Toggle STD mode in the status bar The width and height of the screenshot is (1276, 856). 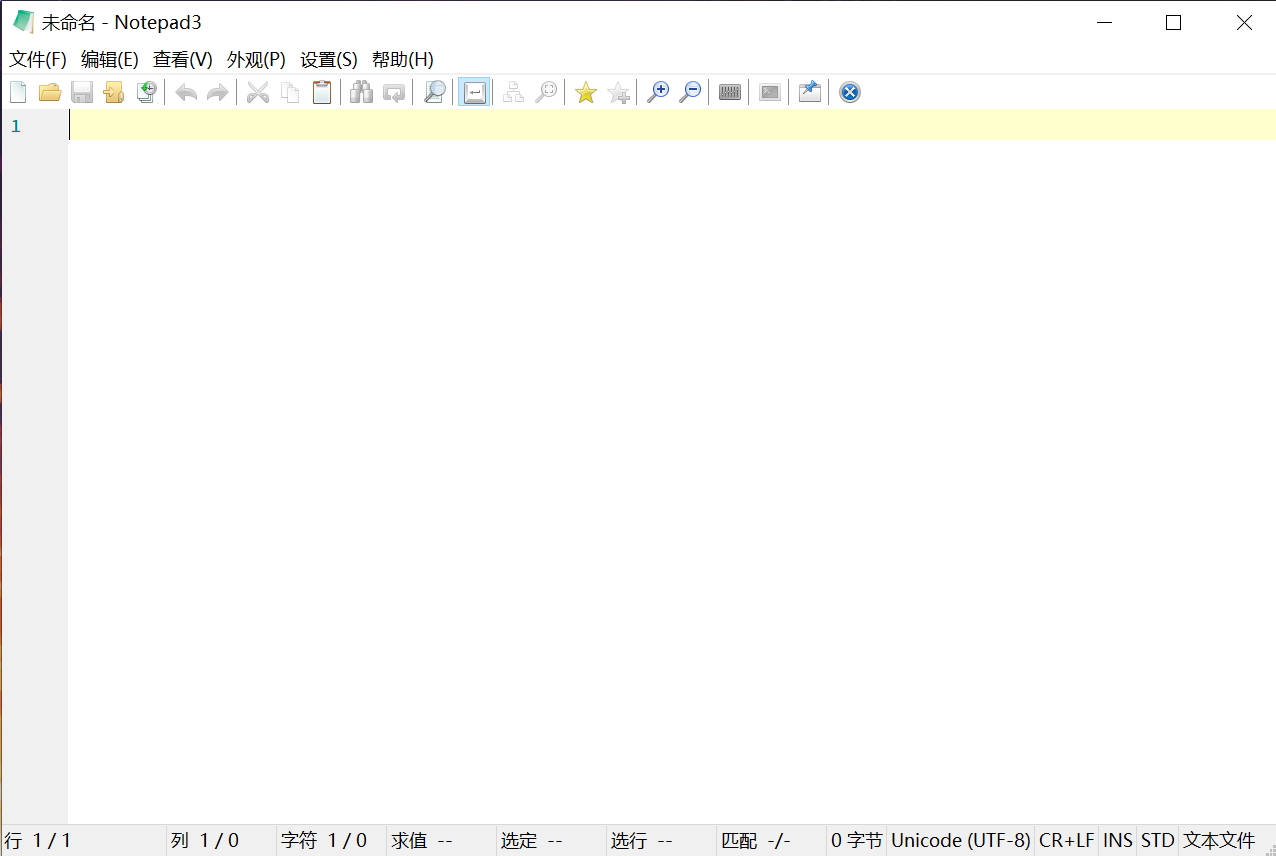point(1157,841)
